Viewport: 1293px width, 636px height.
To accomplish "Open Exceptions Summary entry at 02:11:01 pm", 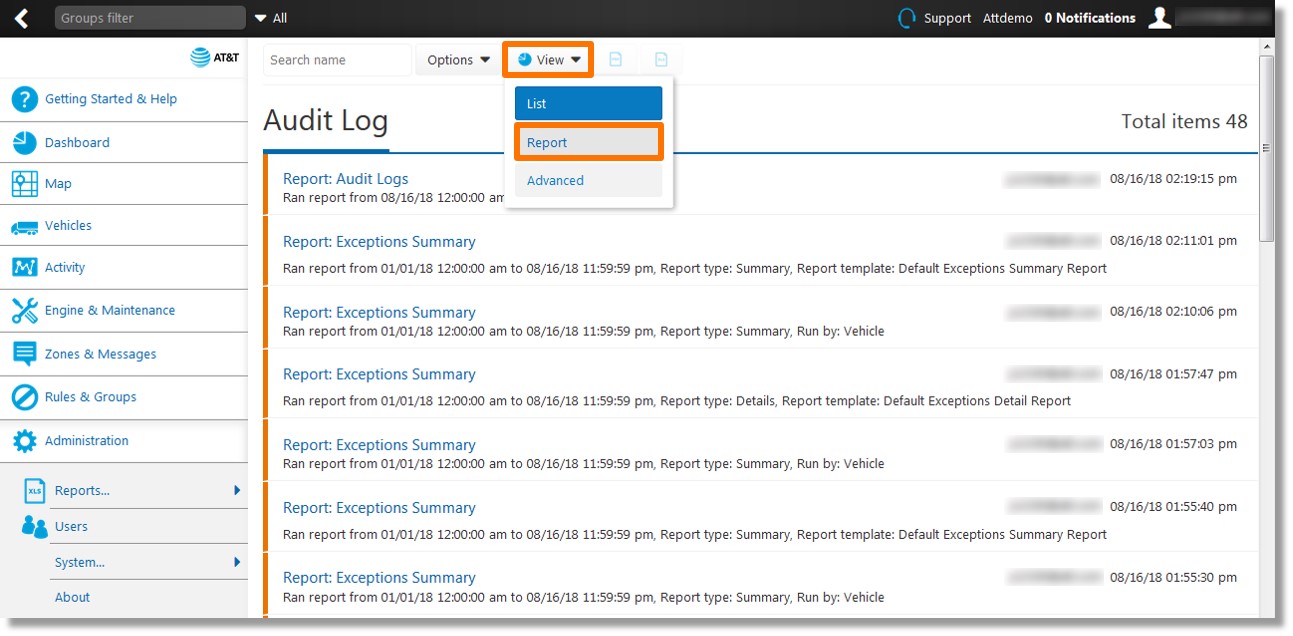I will click(x=379, y=242).
